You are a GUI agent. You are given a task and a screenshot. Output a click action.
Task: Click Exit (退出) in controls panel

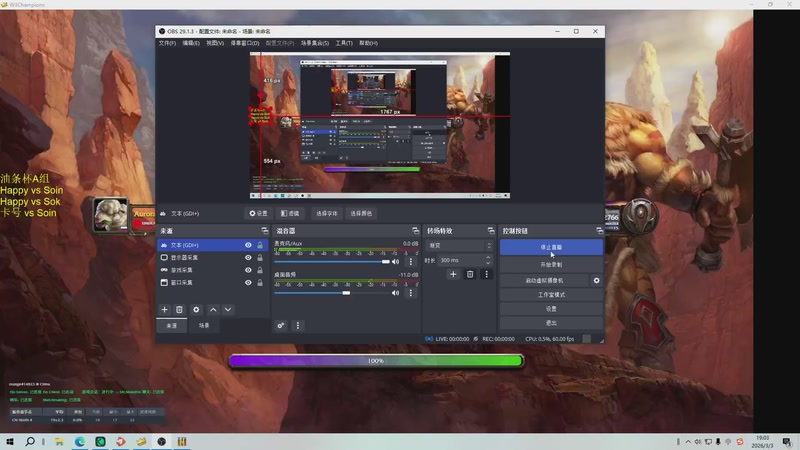click(551, 323)
